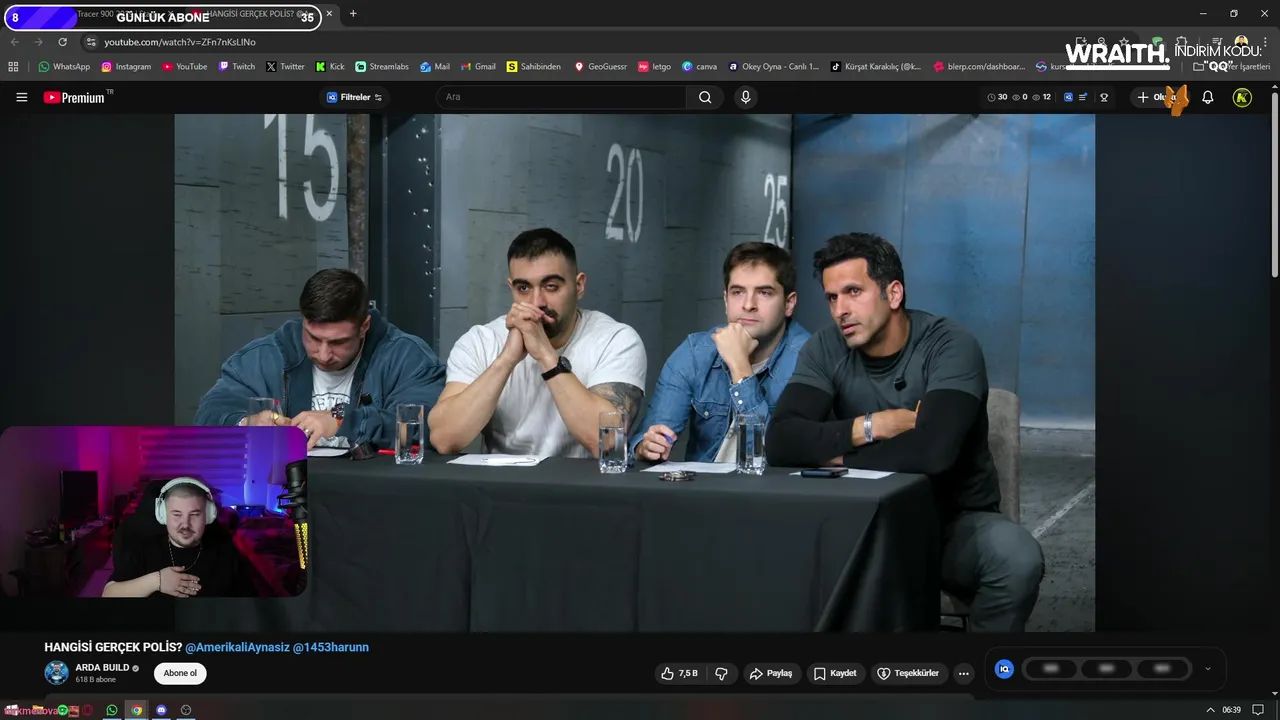
Task: Open Twitter bookmark
Action: pyautogui.click(x=285, y=66)
